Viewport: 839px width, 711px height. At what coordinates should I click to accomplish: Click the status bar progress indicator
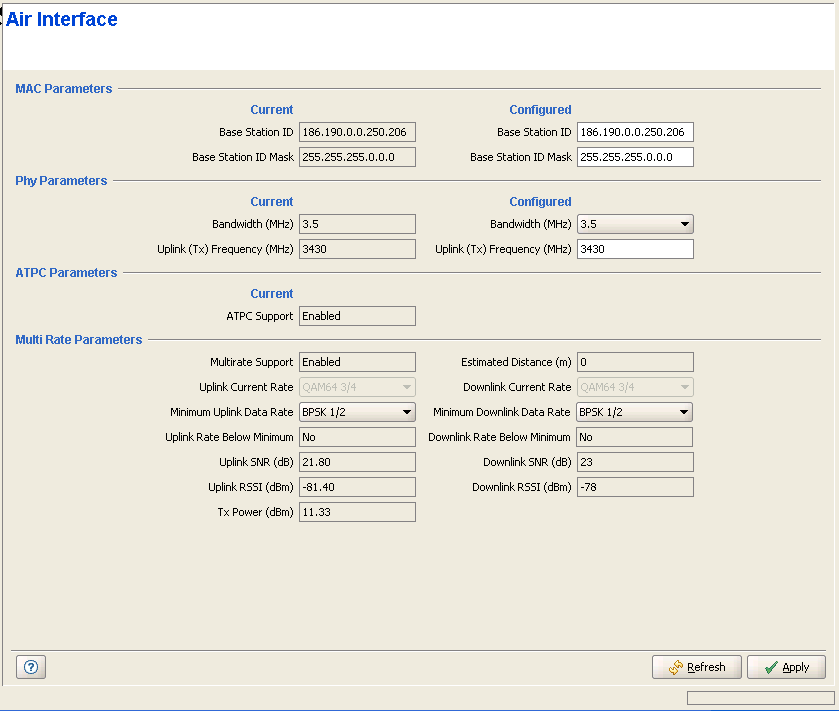coord(760,697)
